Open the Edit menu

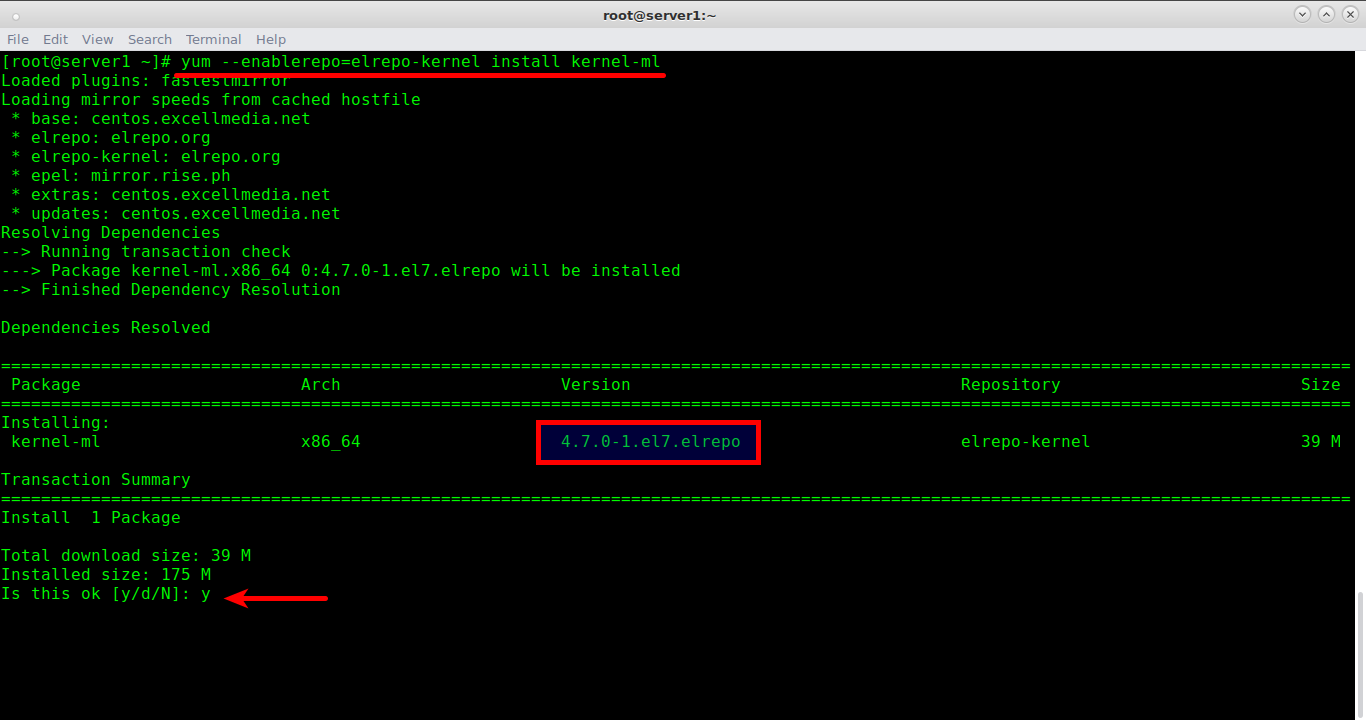click(x=55, y=39)
